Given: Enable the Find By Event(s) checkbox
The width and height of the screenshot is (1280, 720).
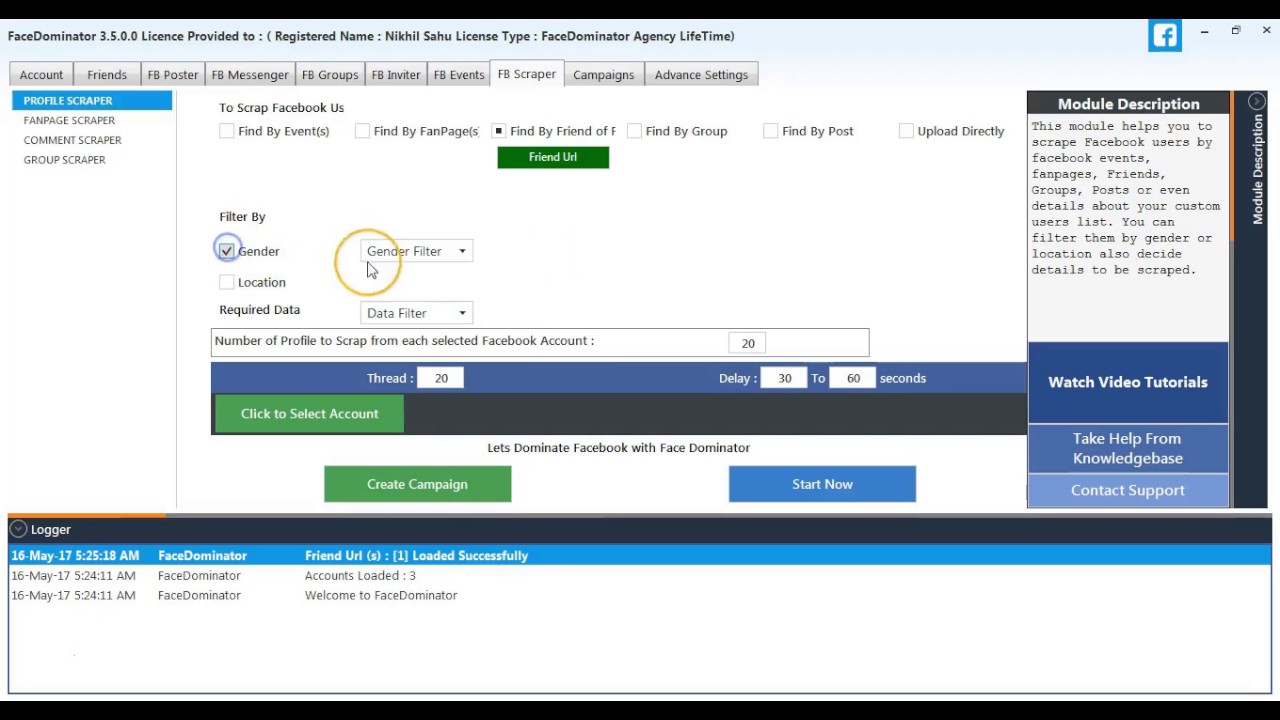Looking at the screenshot, I should (227, 131).
